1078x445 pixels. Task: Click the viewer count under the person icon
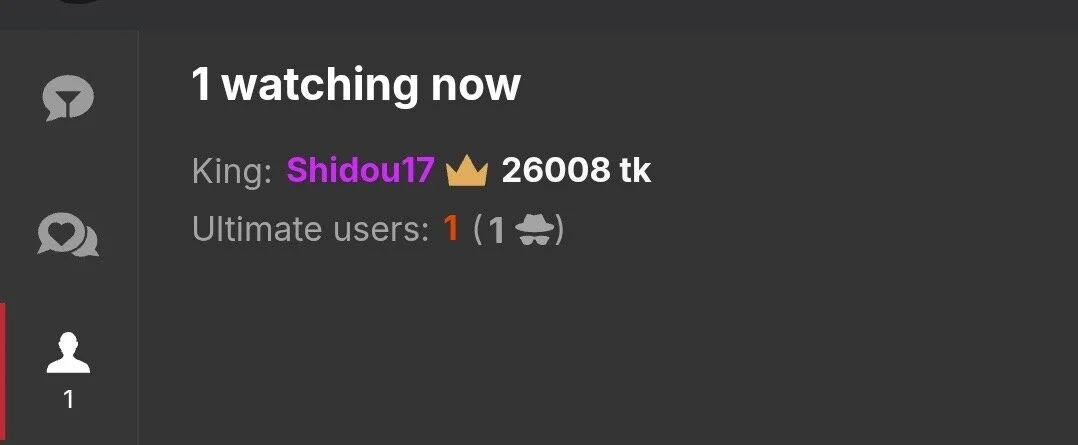(x=68, y=400)
